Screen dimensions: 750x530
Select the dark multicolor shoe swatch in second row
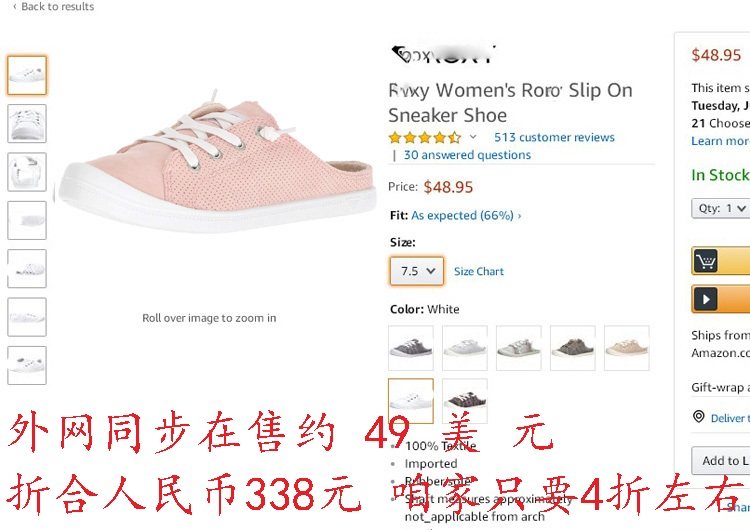pyautogui.click(x=465, y=401)
